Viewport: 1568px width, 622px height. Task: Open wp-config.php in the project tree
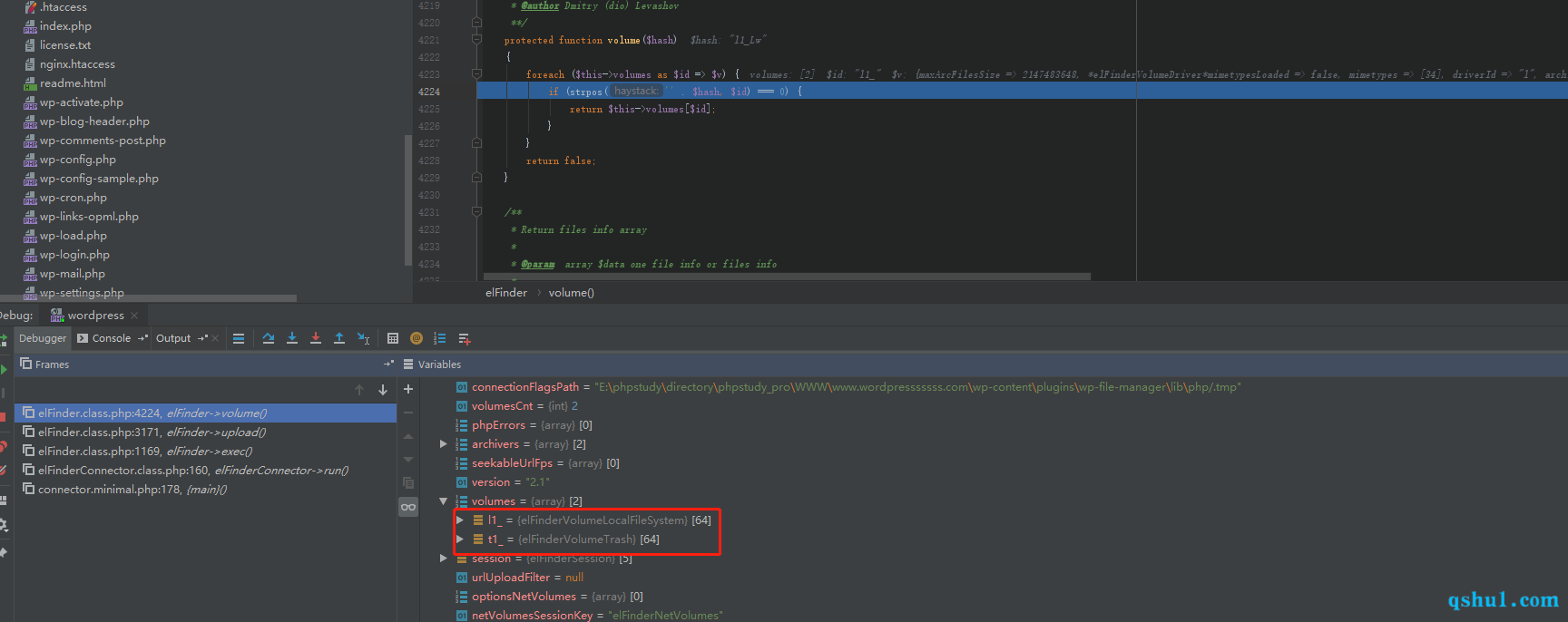tap(77, 160)
